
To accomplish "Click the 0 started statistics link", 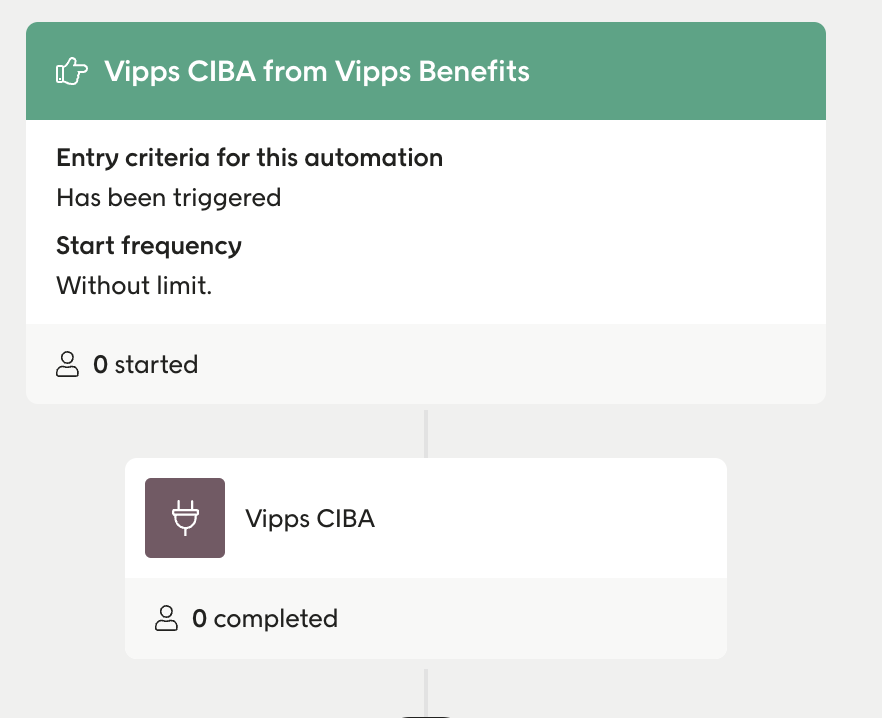I will 145,364.
